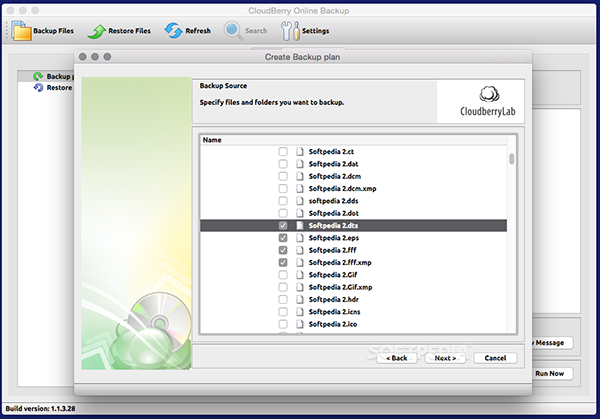Tick the Softpedia 2.icns checkbox
Image resolution: width=600 pixels, height=419 pixels.
[x=283, y=311]
